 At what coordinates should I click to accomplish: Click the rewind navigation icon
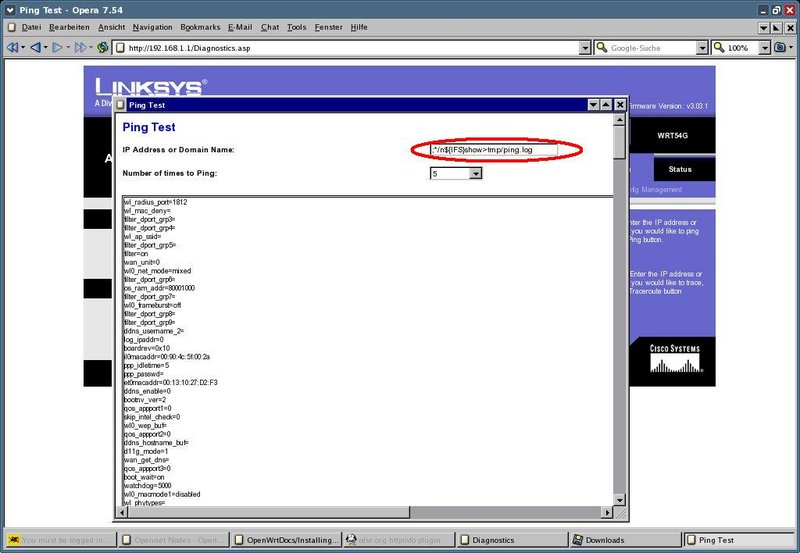point(12,47)
